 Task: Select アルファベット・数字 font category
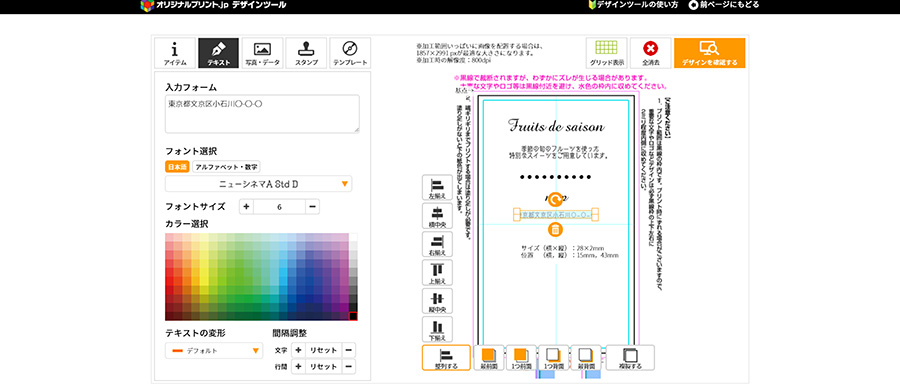point(226,167)
